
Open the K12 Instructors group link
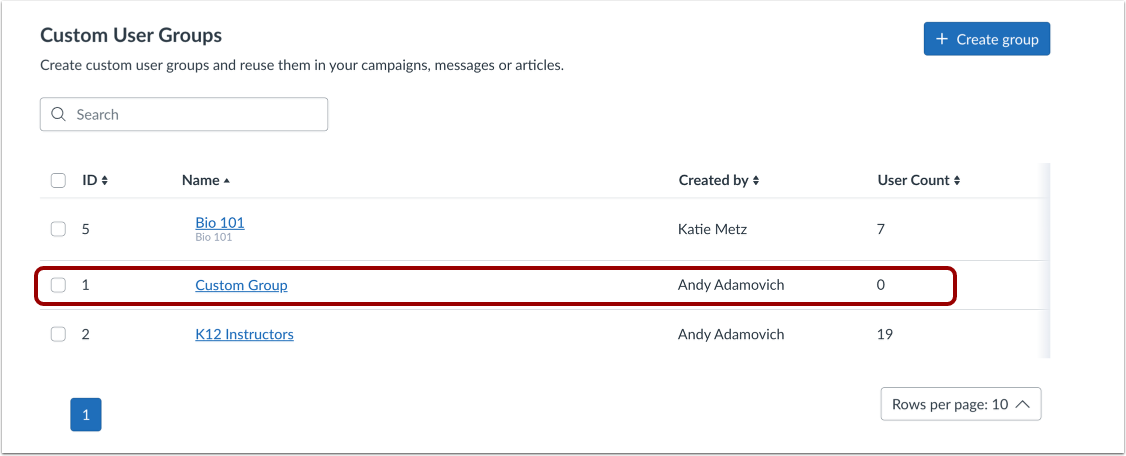point(244,334)
